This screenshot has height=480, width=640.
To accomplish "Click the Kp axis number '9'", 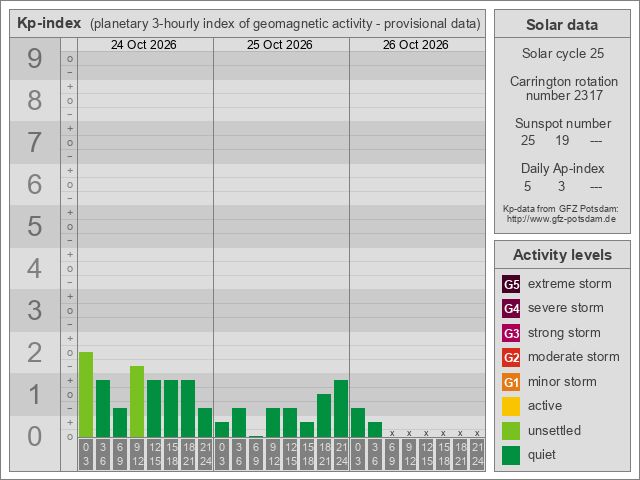I will click(35, 59).
